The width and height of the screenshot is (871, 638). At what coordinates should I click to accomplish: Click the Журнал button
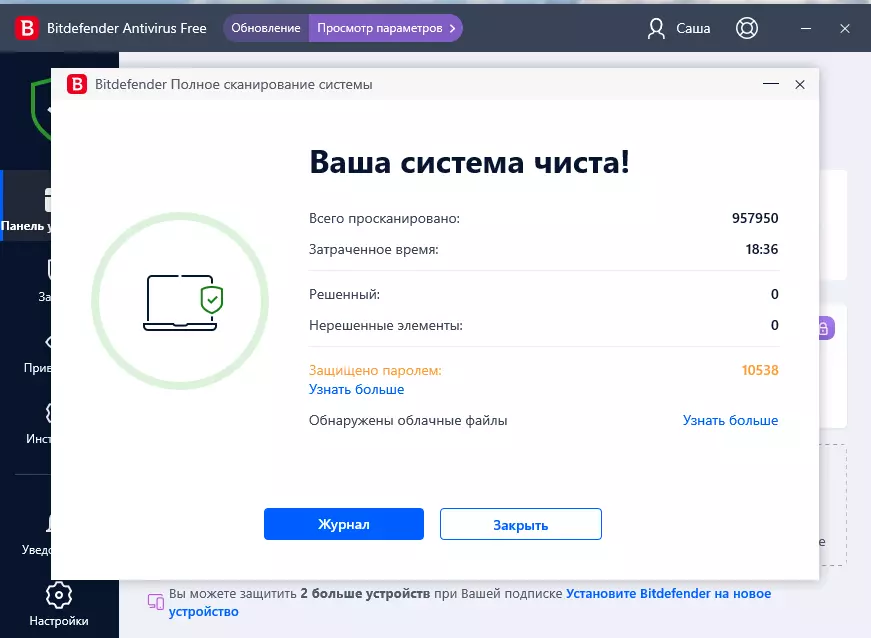click(344, 524)
